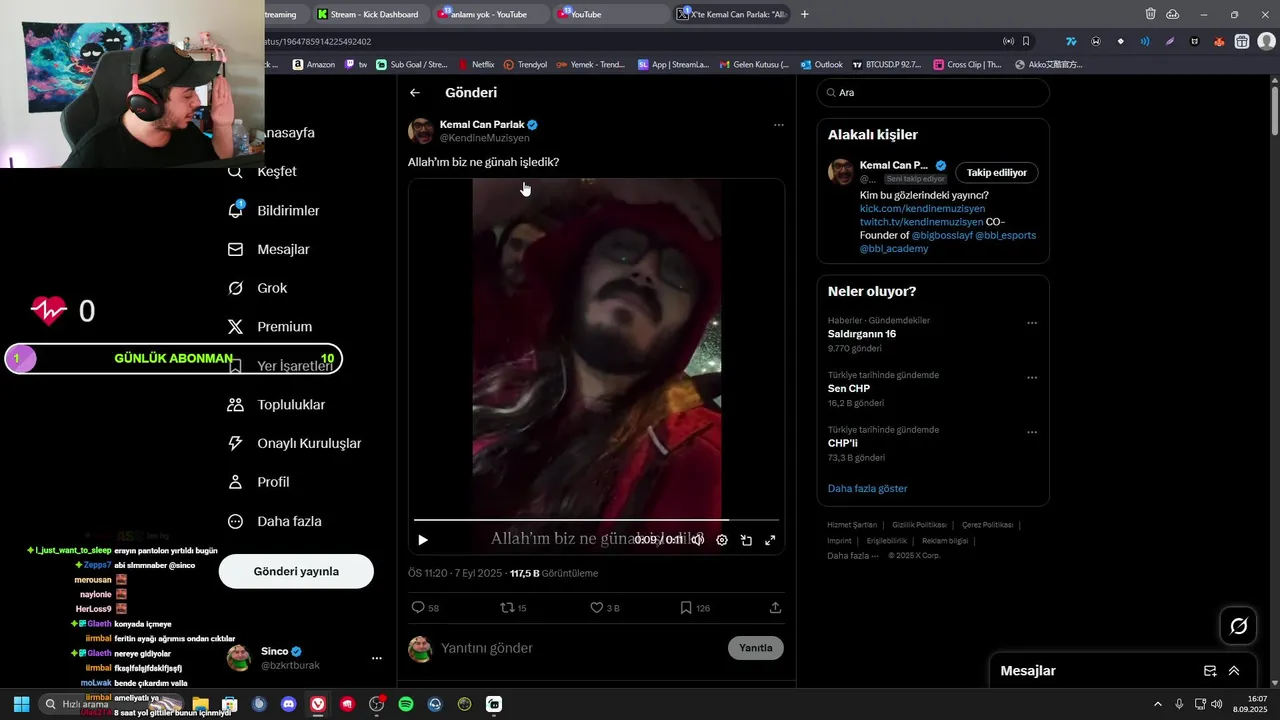The image size is (1280, 720).
Task: Focus the Ara search field
Action: coord(933,92)
